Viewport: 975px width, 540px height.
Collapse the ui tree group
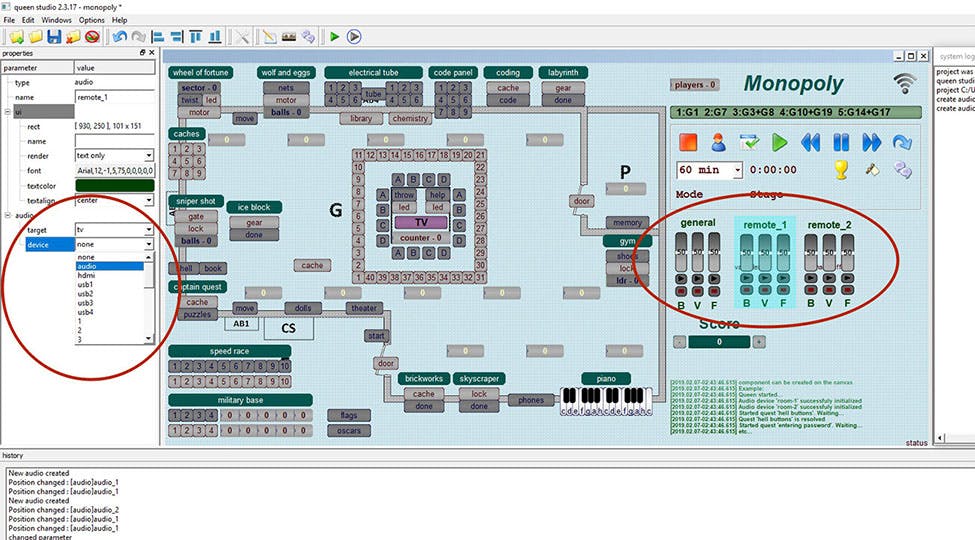click(6, 112)
